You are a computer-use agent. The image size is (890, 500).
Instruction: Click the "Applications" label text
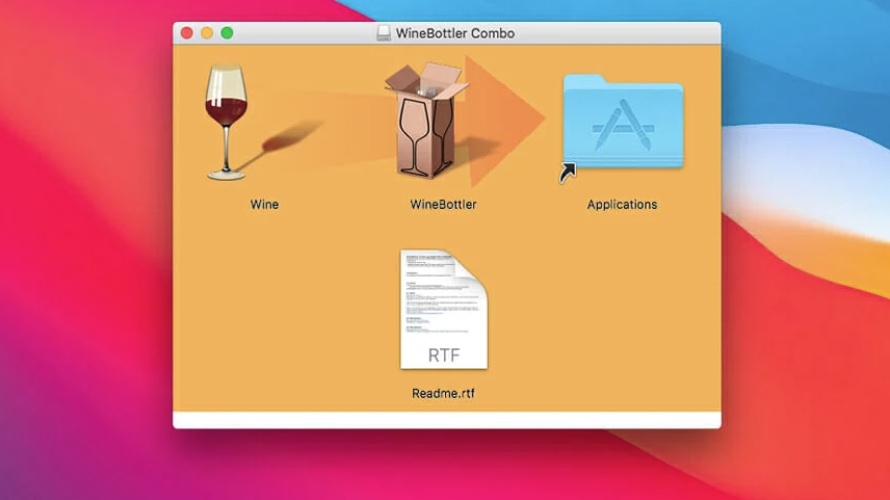(x=622, y=204)
